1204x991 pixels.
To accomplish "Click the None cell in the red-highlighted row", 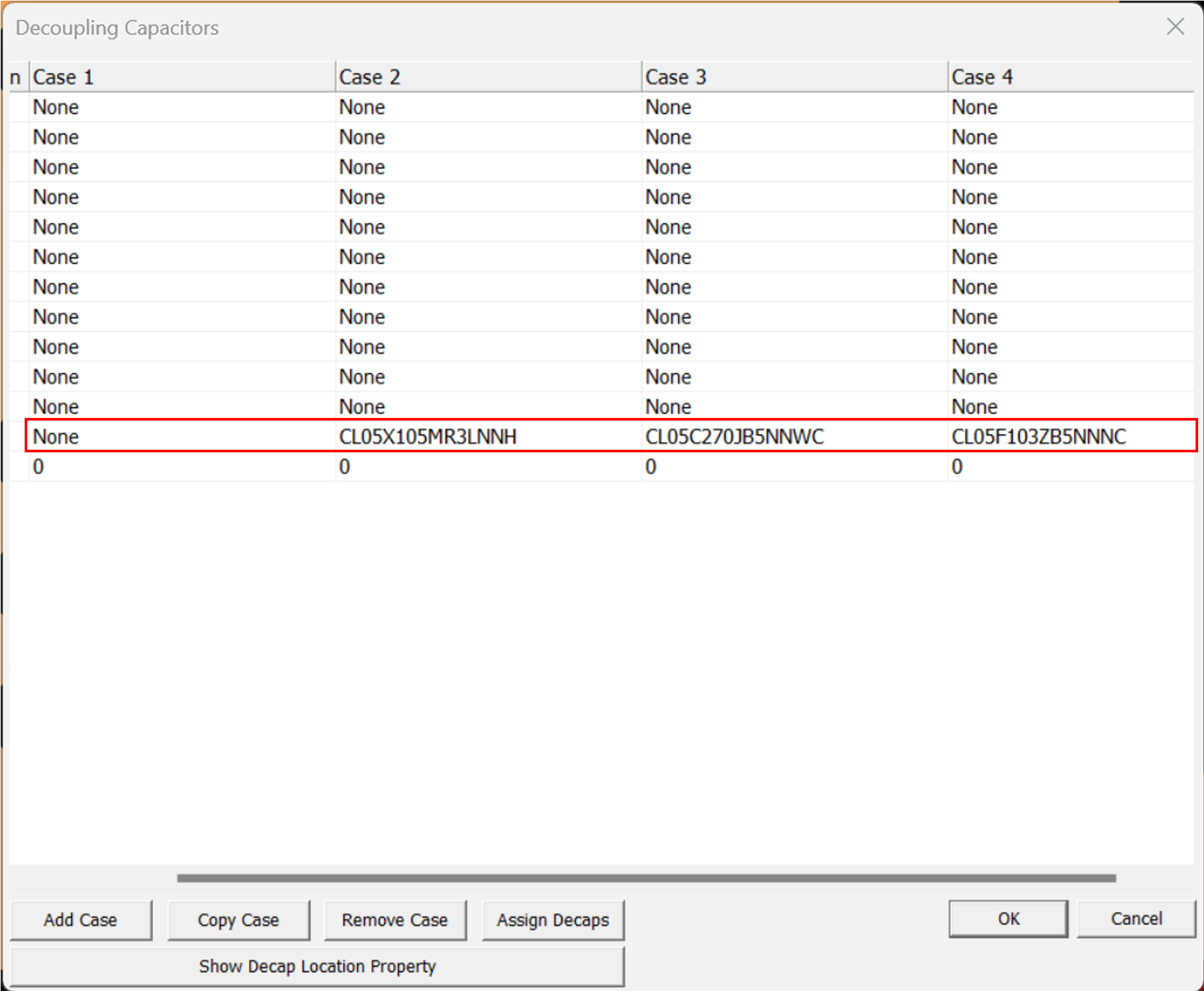I will pos(56,437).
